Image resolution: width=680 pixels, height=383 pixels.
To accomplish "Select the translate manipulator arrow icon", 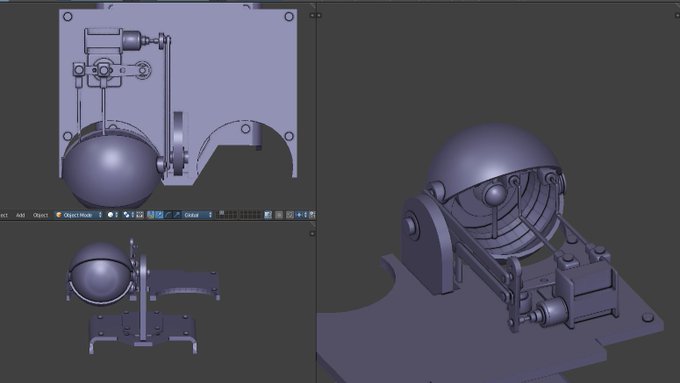I will (159, 215).
